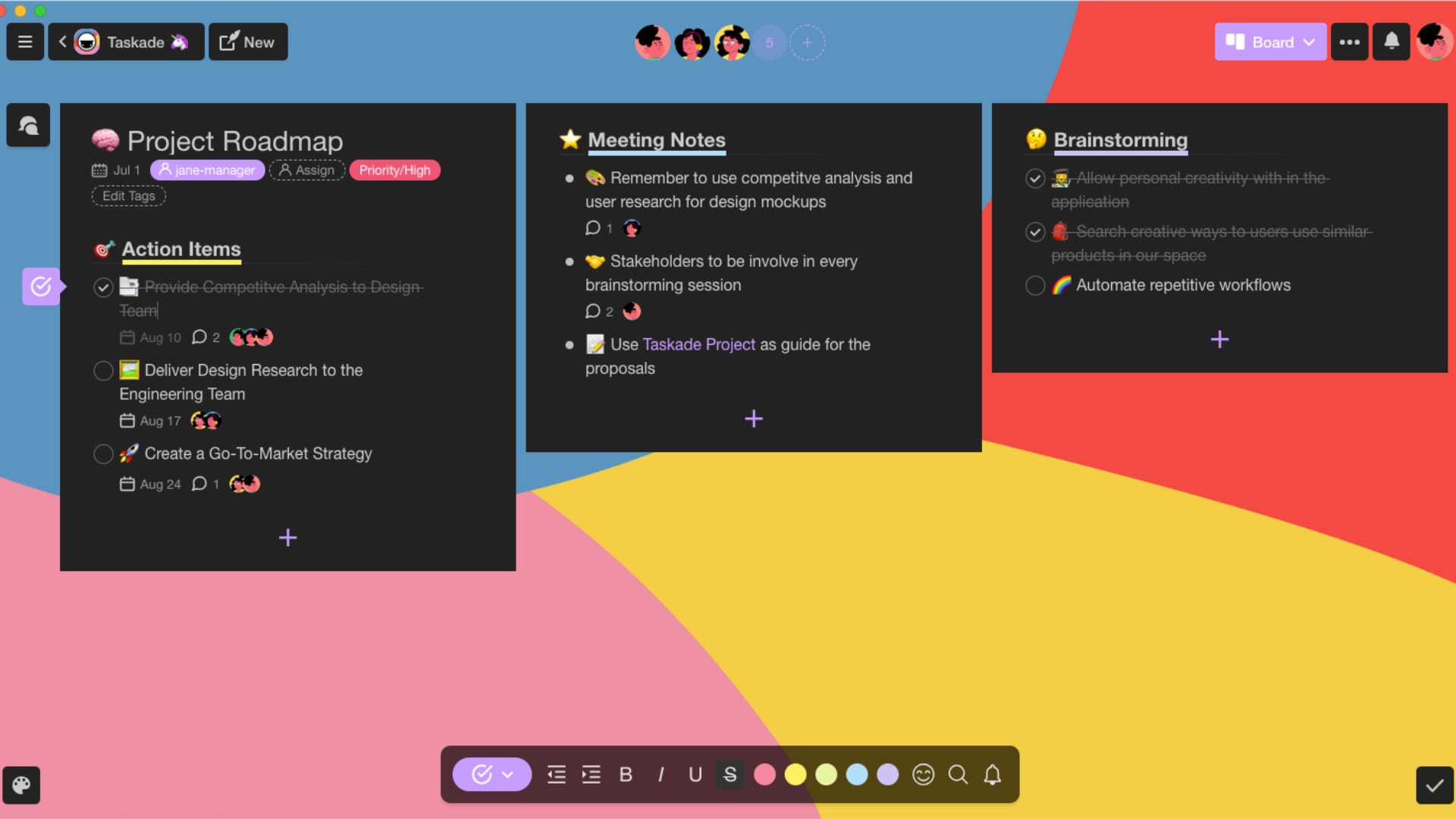Click the Assign tag
The image size is (1456, 819).
click(307, 170)
